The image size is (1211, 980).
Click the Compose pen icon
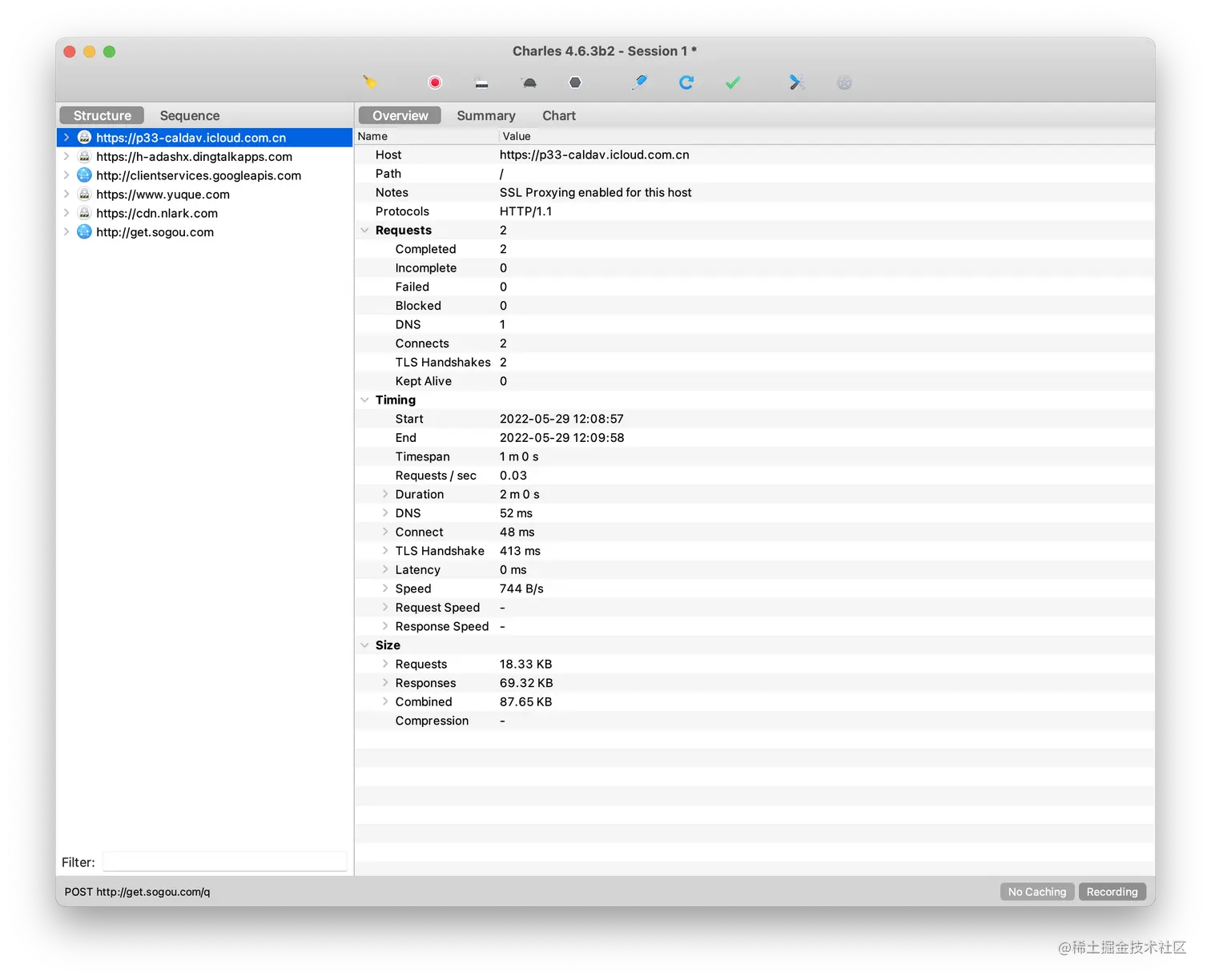coord(639,82)
